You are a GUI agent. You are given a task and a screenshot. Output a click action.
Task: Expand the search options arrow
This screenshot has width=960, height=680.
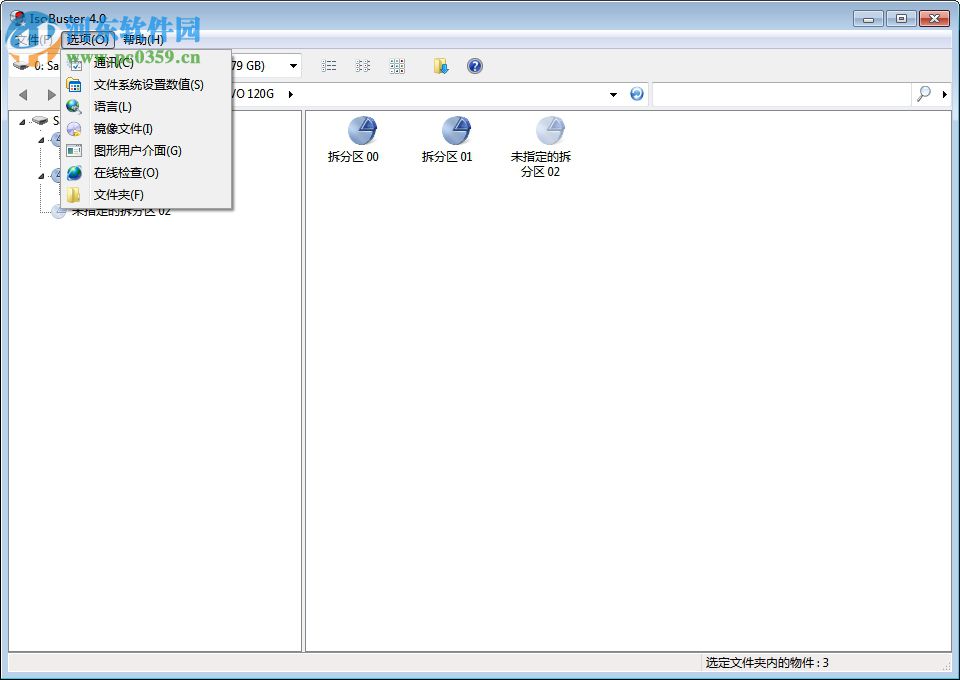pos(943,94)
